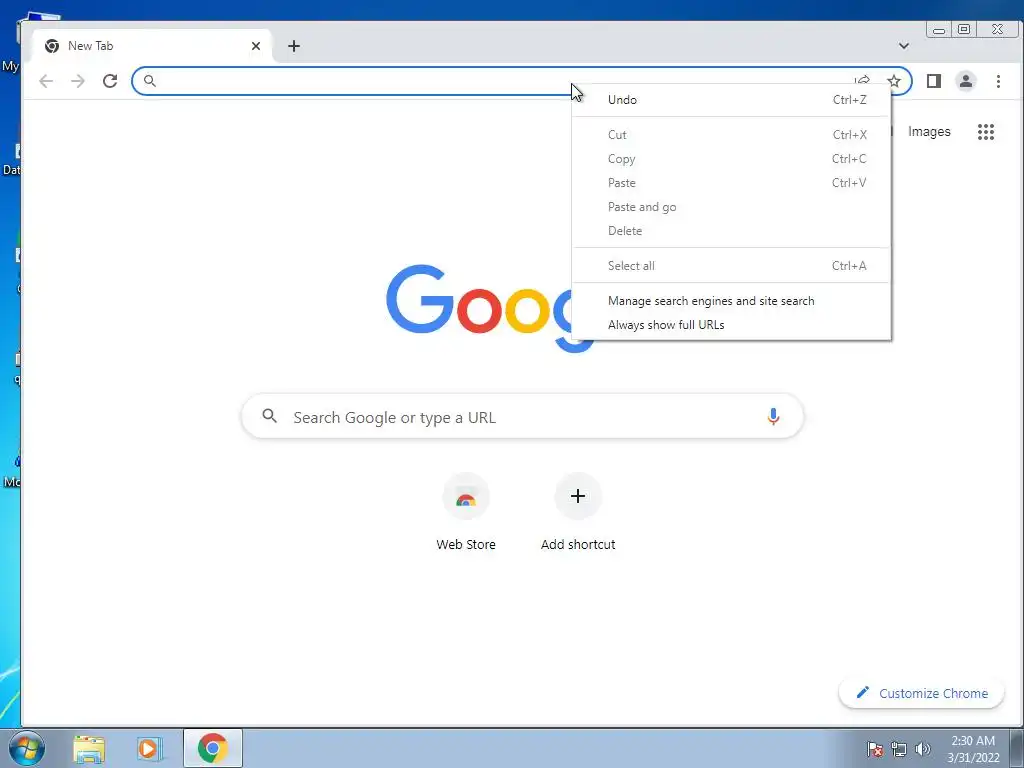Open a new tab with the plus button
This screenshot has height=768, width=1024.
click(x=294, y=46)
